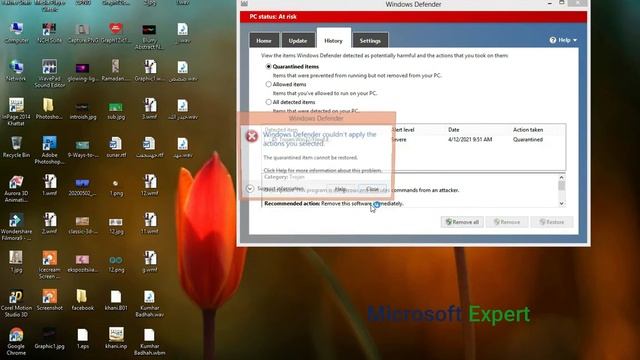Image resolution: width=640 pixels, height=360 pixels.
Task: Select the Capture.PNG file
Action: pyautogui.click(x=82, y=33)
